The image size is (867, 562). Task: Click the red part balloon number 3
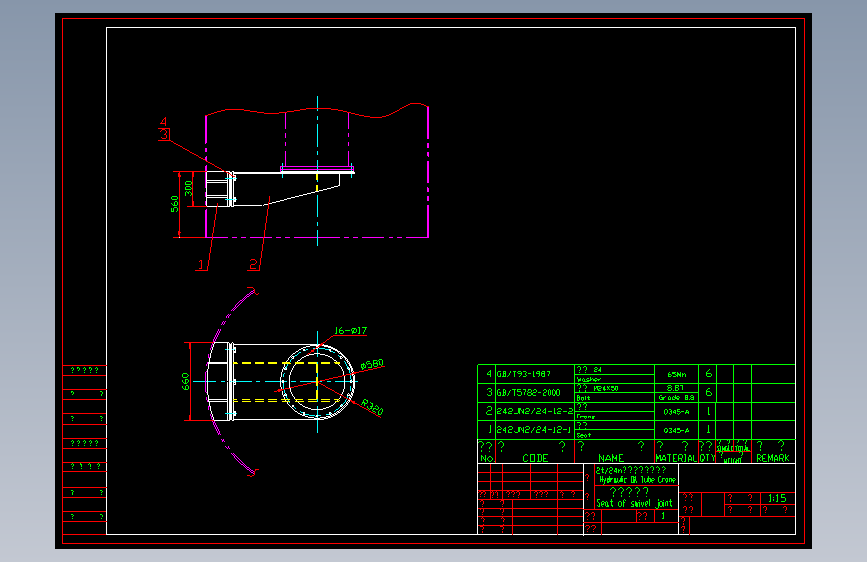pos(164,134)
